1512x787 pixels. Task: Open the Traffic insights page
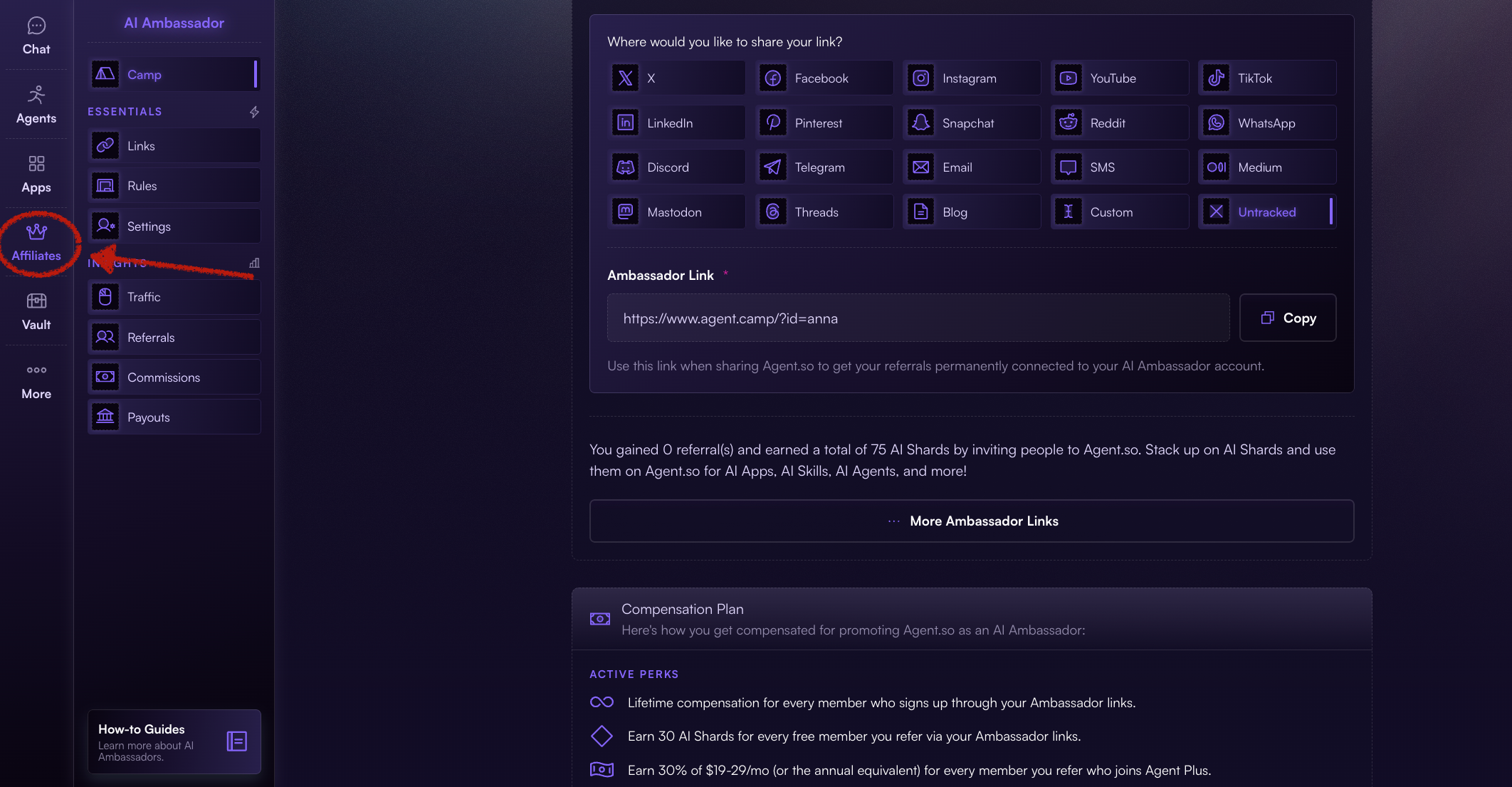(174, 297)
